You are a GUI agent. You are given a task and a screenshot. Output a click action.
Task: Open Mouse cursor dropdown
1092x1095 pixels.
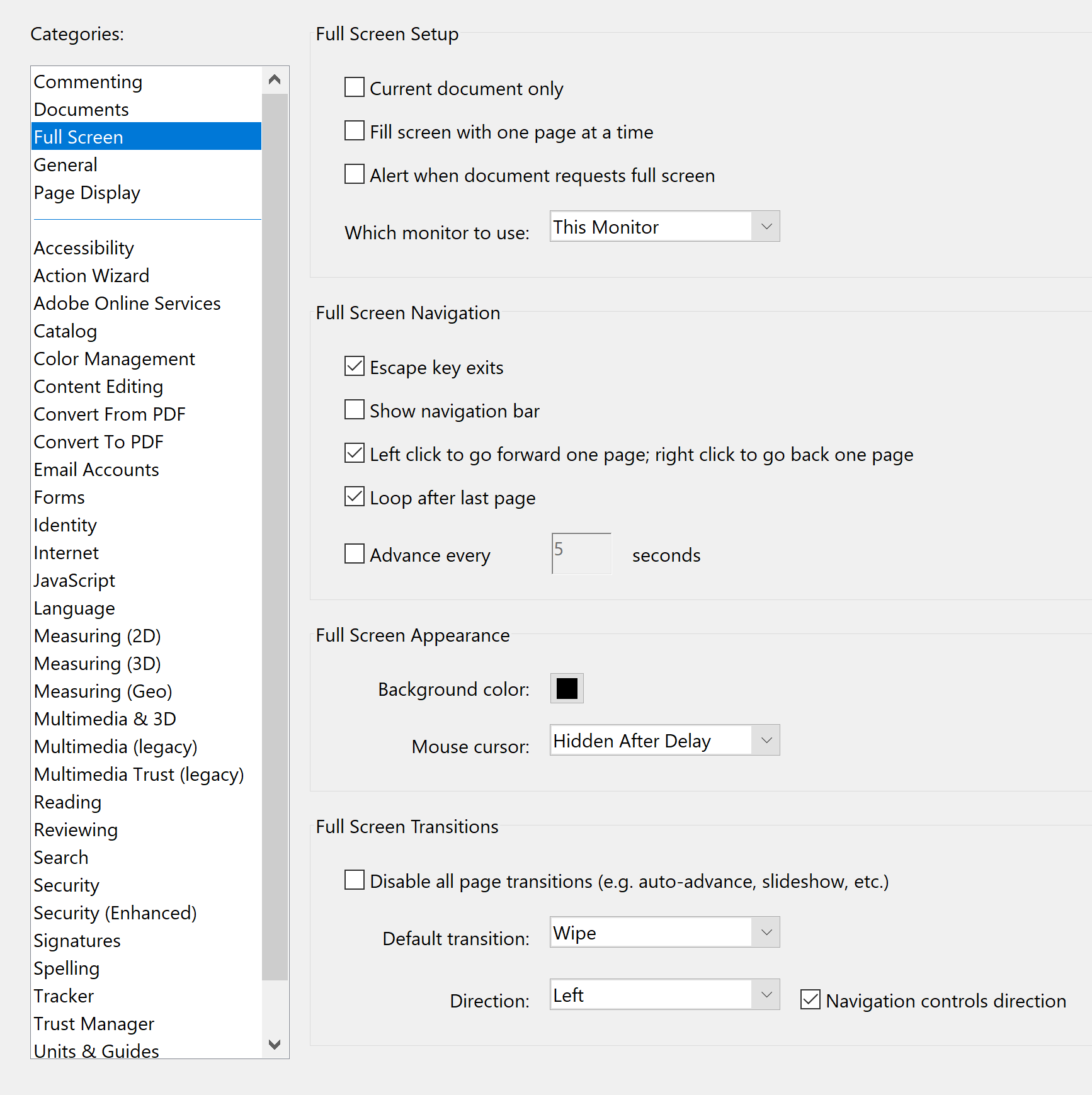(x=664, y=740)
